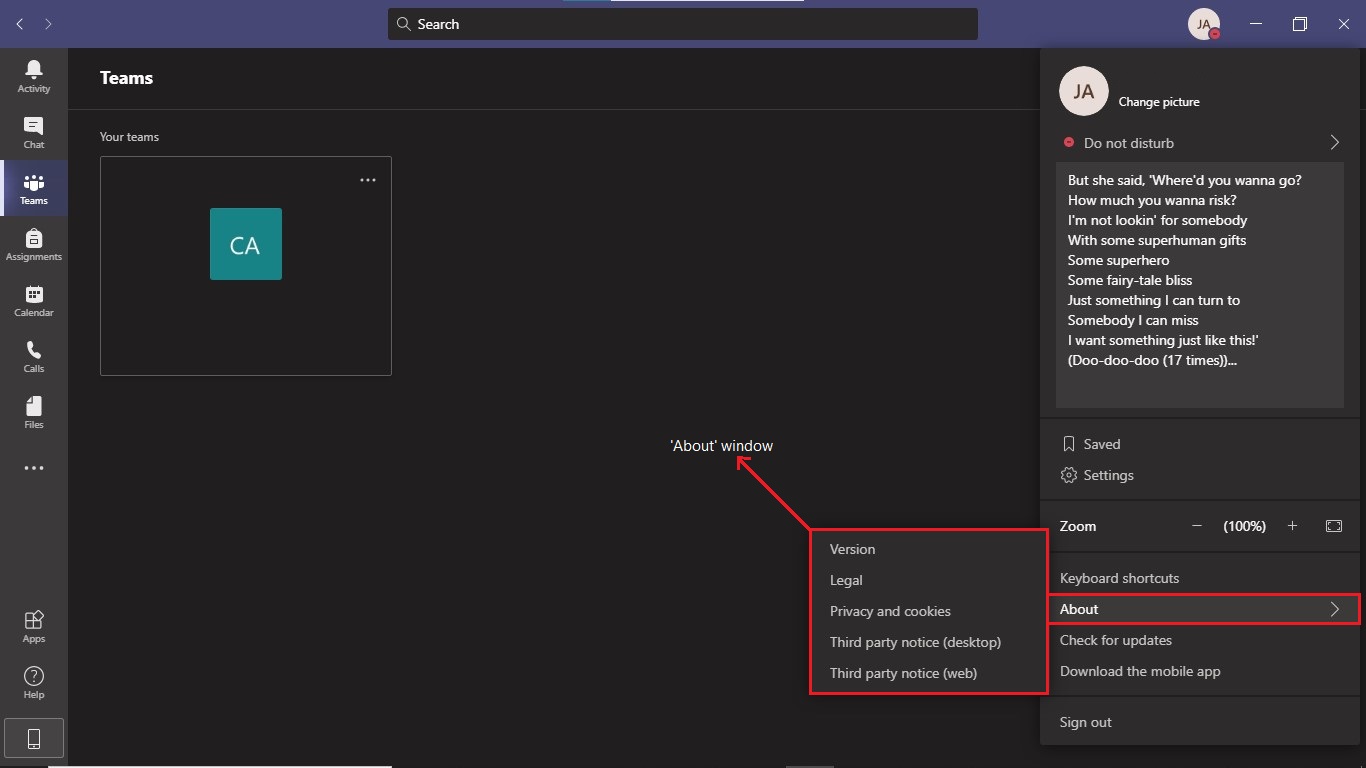Open the Calendar view
This screenshot has height=768, width=1366.
[34, 300]
